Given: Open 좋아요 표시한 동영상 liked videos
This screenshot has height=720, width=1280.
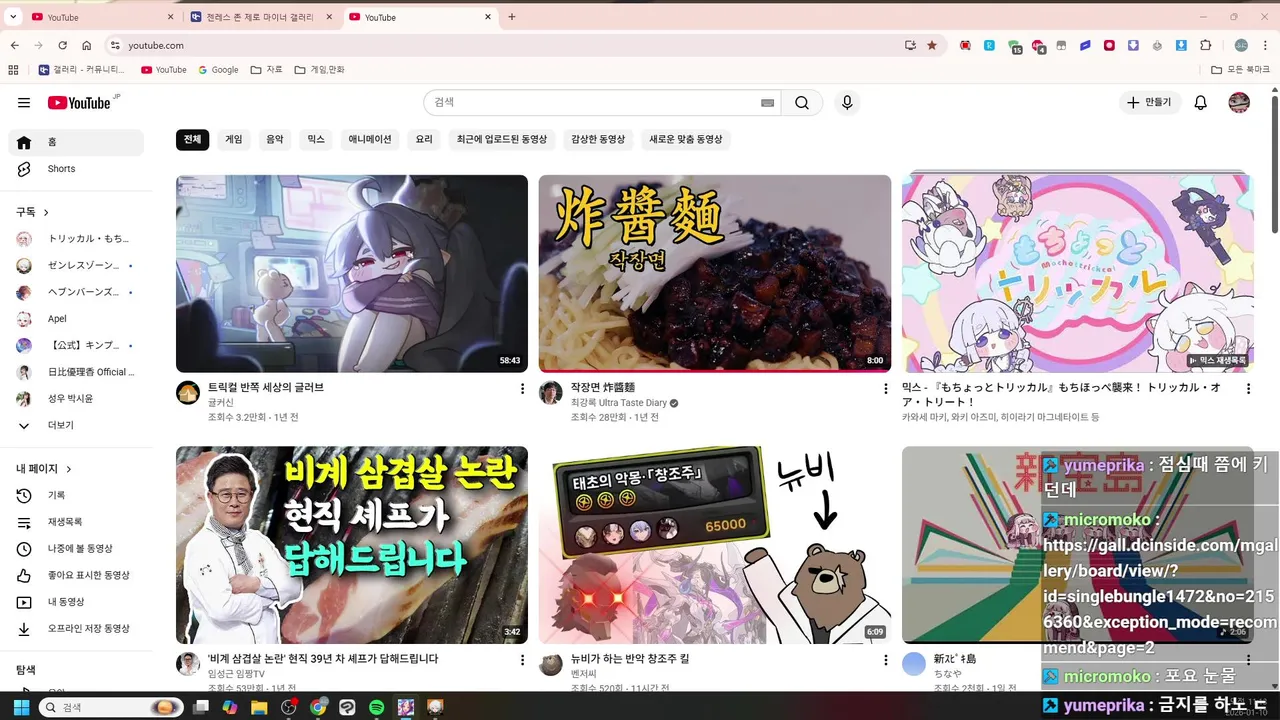Looking at the screenshot, I should (x=76, y=575).
